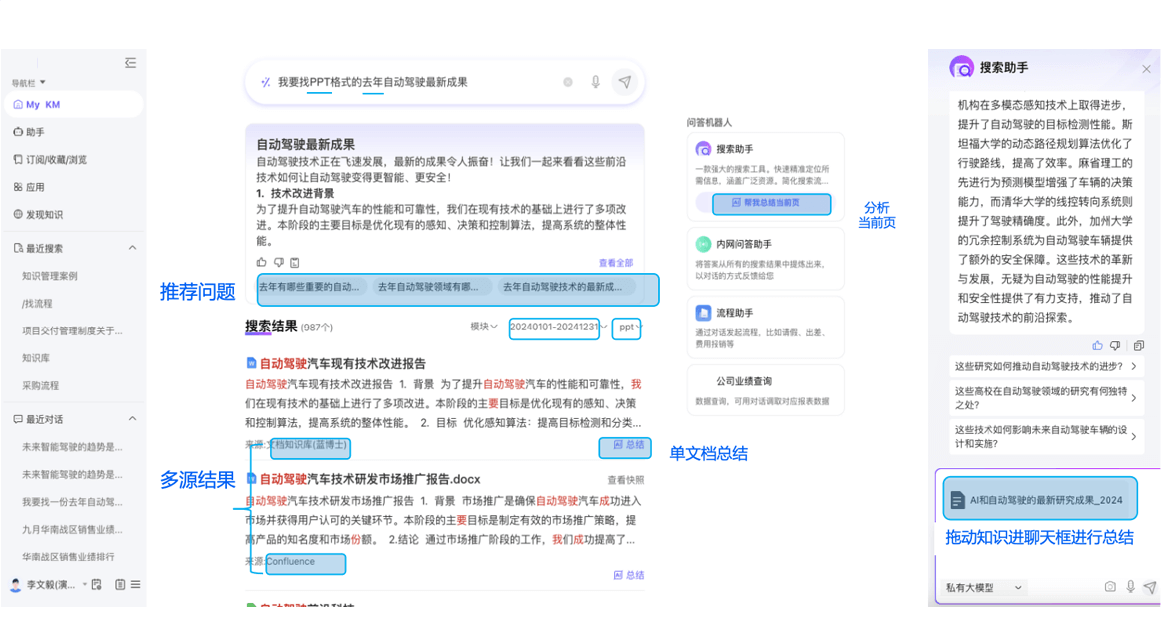Go to 发现知识 in the sidebar
Screen dimensions: 1161x639
(x=44, y=215)
